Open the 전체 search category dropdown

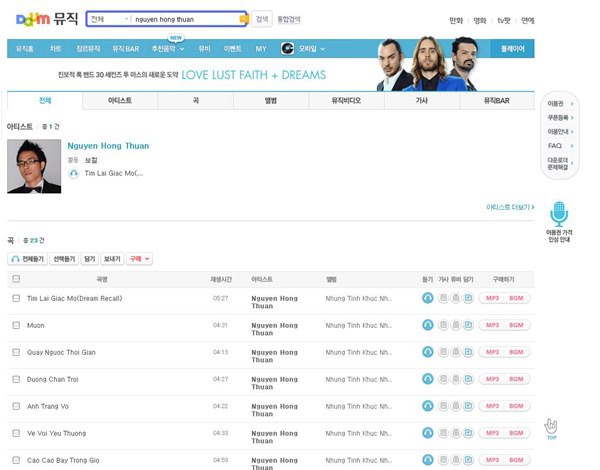click(109, 19)
